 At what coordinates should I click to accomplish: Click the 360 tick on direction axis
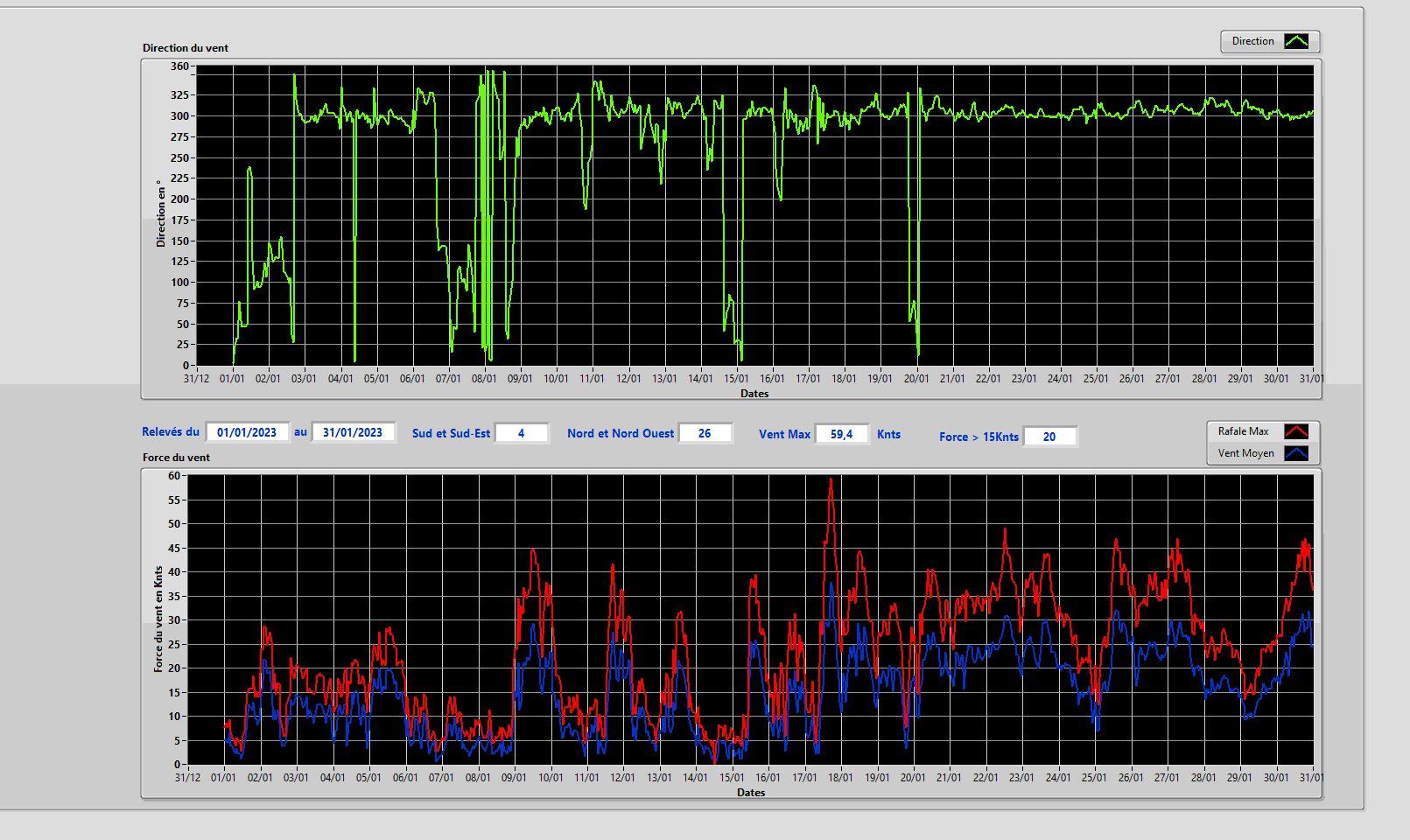coord(179,66)
